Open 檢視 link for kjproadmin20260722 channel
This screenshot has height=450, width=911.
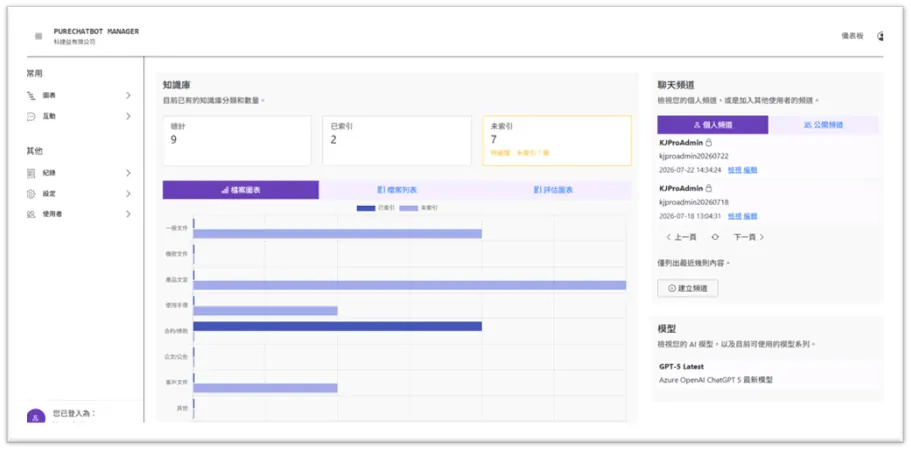tap(734, 170)
